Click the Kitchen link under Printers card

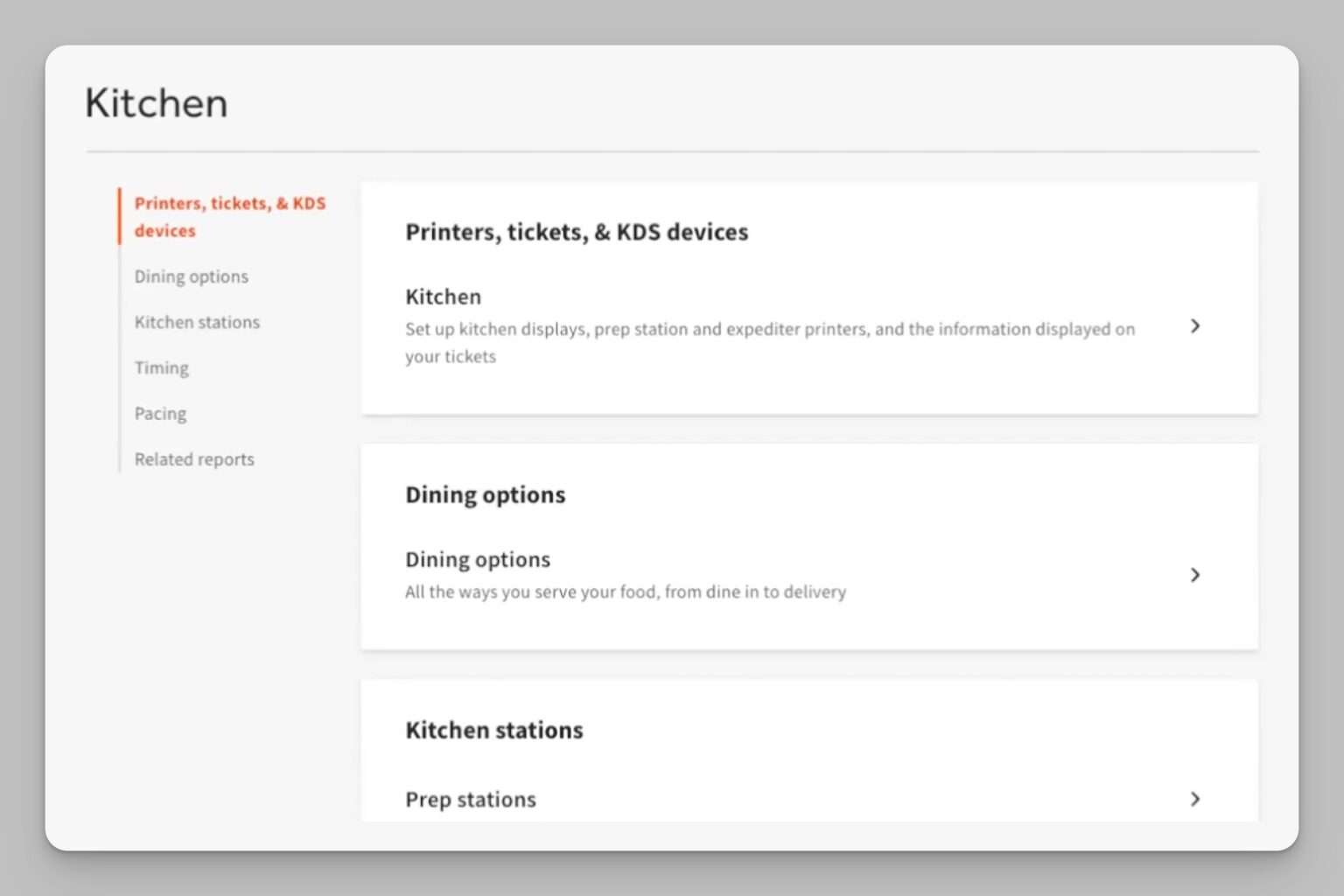tap(443, 297)
